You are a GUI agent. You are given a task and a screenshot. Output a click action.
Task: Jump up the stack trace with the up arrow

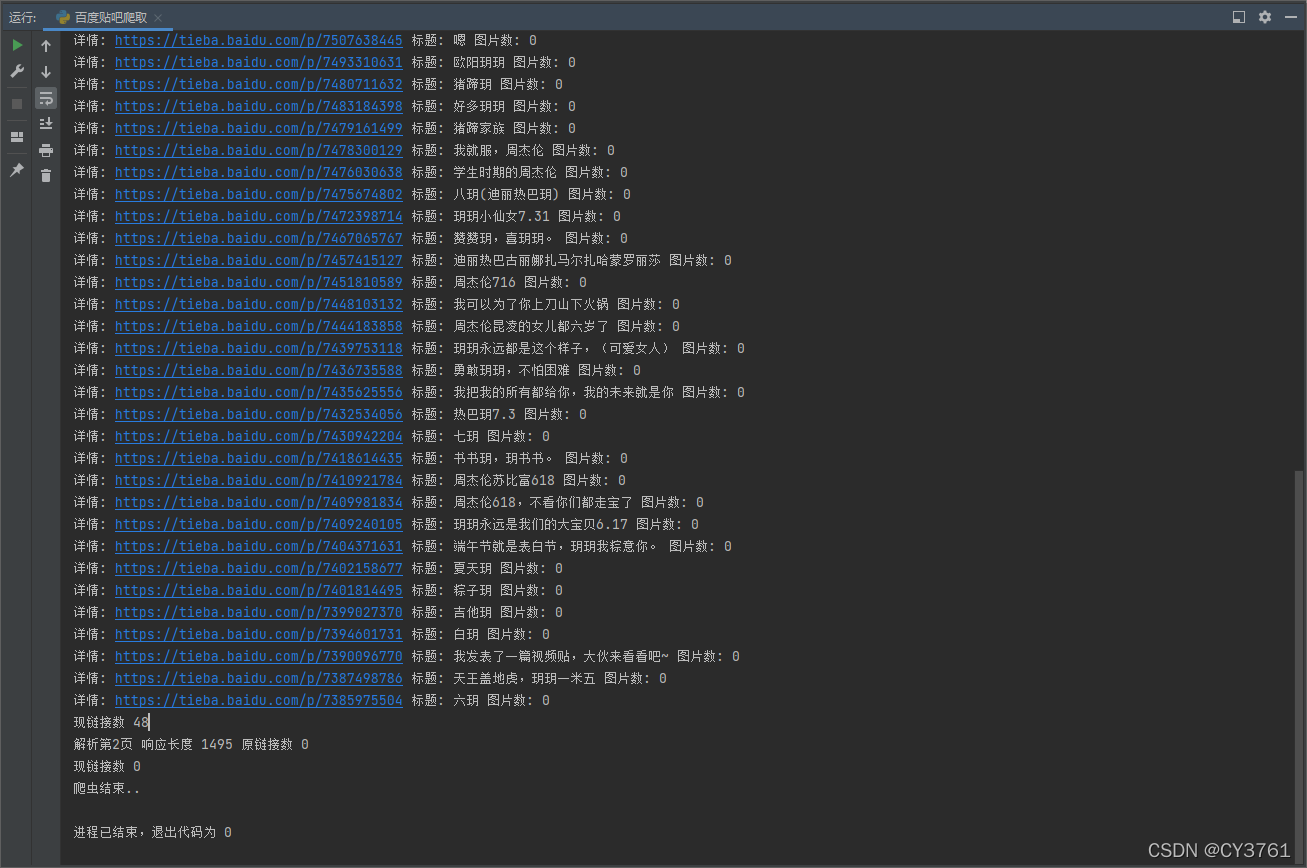coord(46,46)
